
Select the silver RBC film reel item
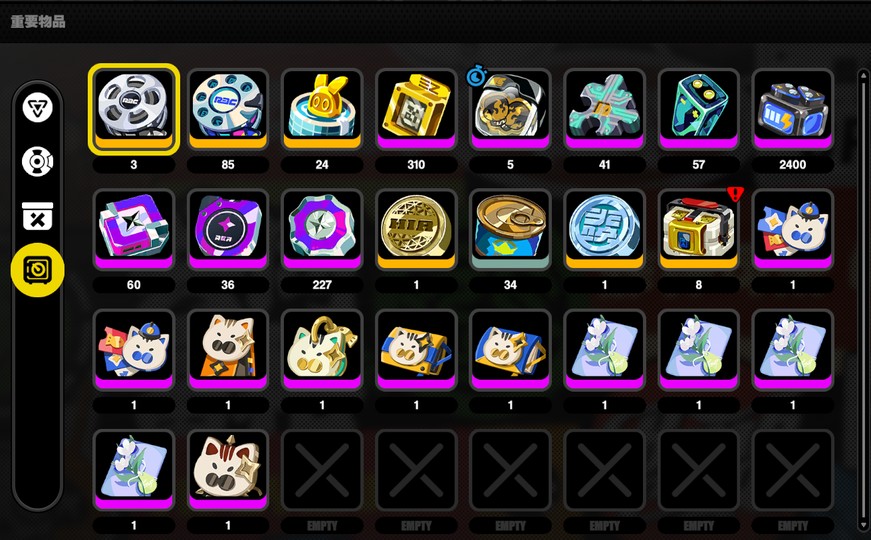133,109
